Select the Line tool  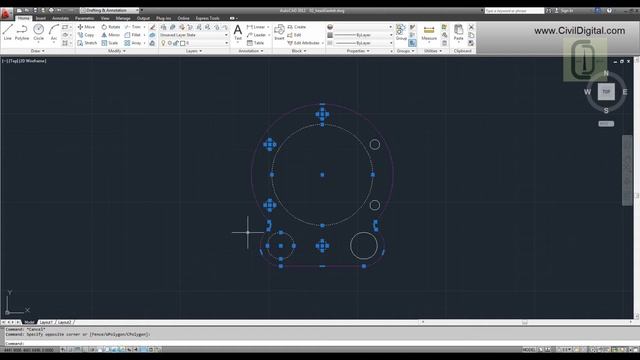pos(8,32)
